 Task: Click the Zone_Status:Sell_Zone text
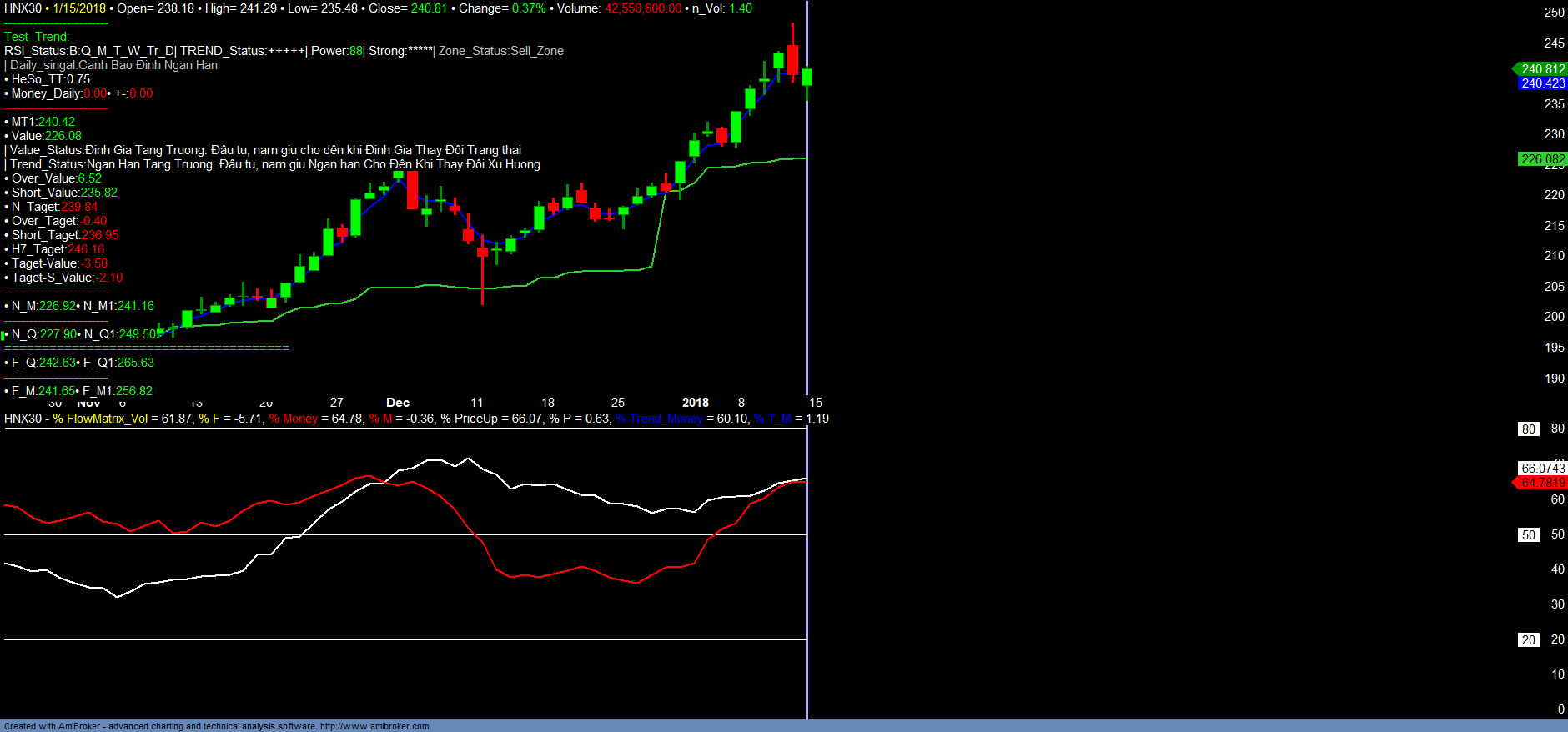coord(500,51)
